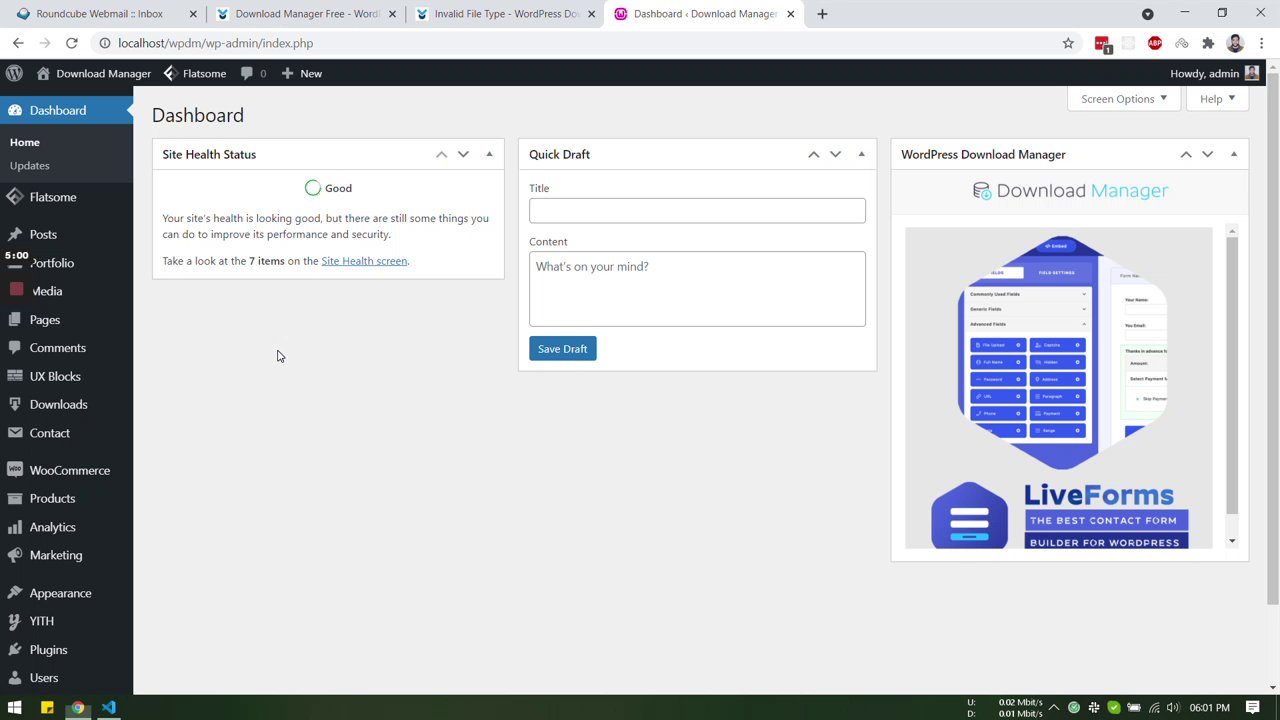The width and height of the screenshot is (1280, 720).
Task: Move WordPress Download Manager widget down
Action: (1207, 154)
